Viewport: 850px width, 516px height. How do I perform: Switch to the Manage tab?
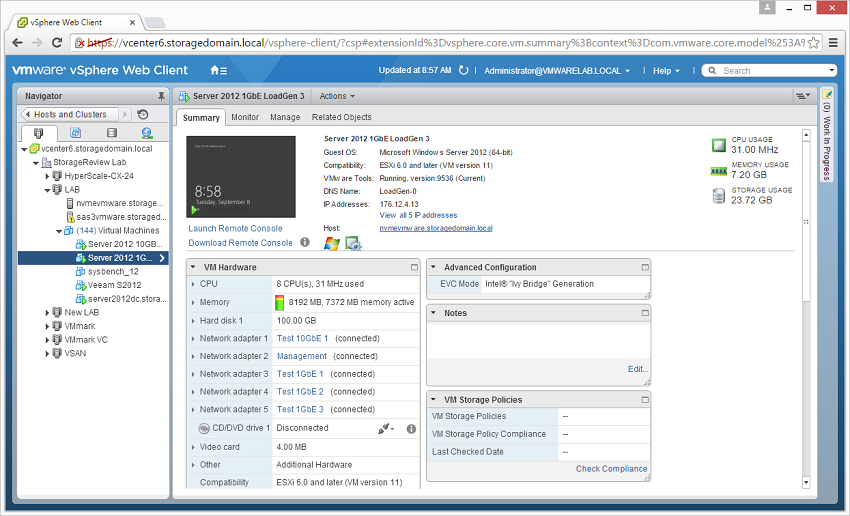[285, 117]
